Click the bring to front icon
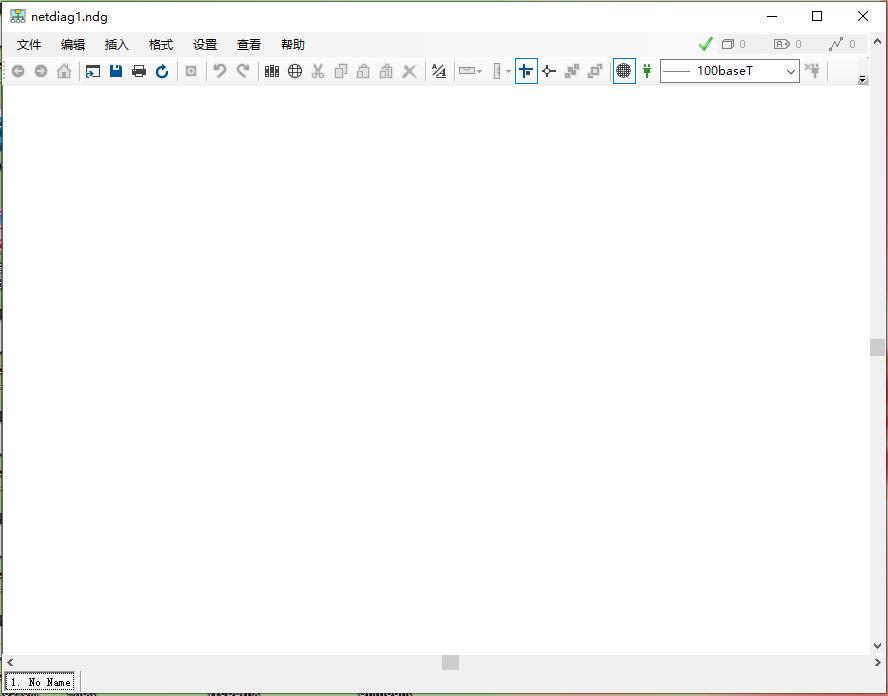The width and height of the screenshot is (888, 696). (572, 71)
